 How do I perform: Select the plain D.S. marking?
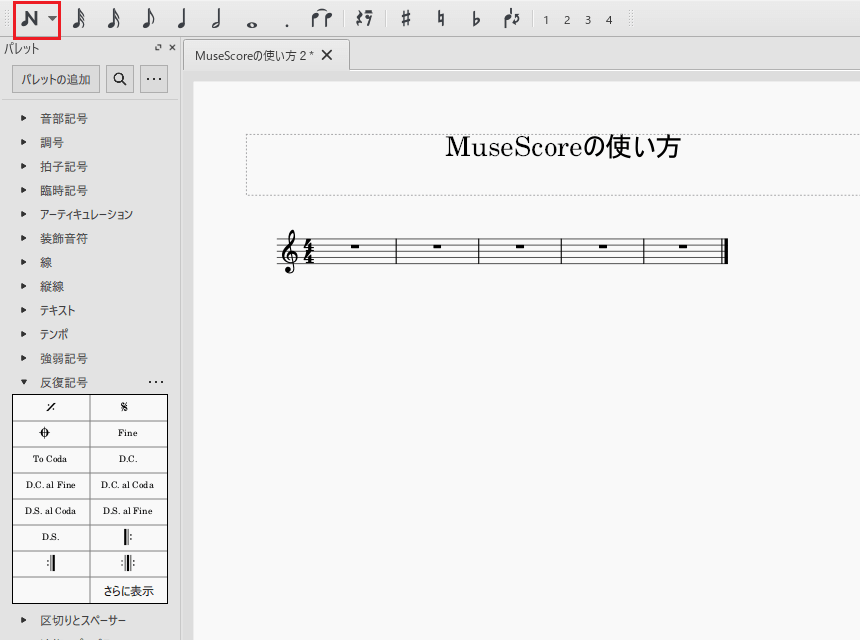tap(51, 537)
